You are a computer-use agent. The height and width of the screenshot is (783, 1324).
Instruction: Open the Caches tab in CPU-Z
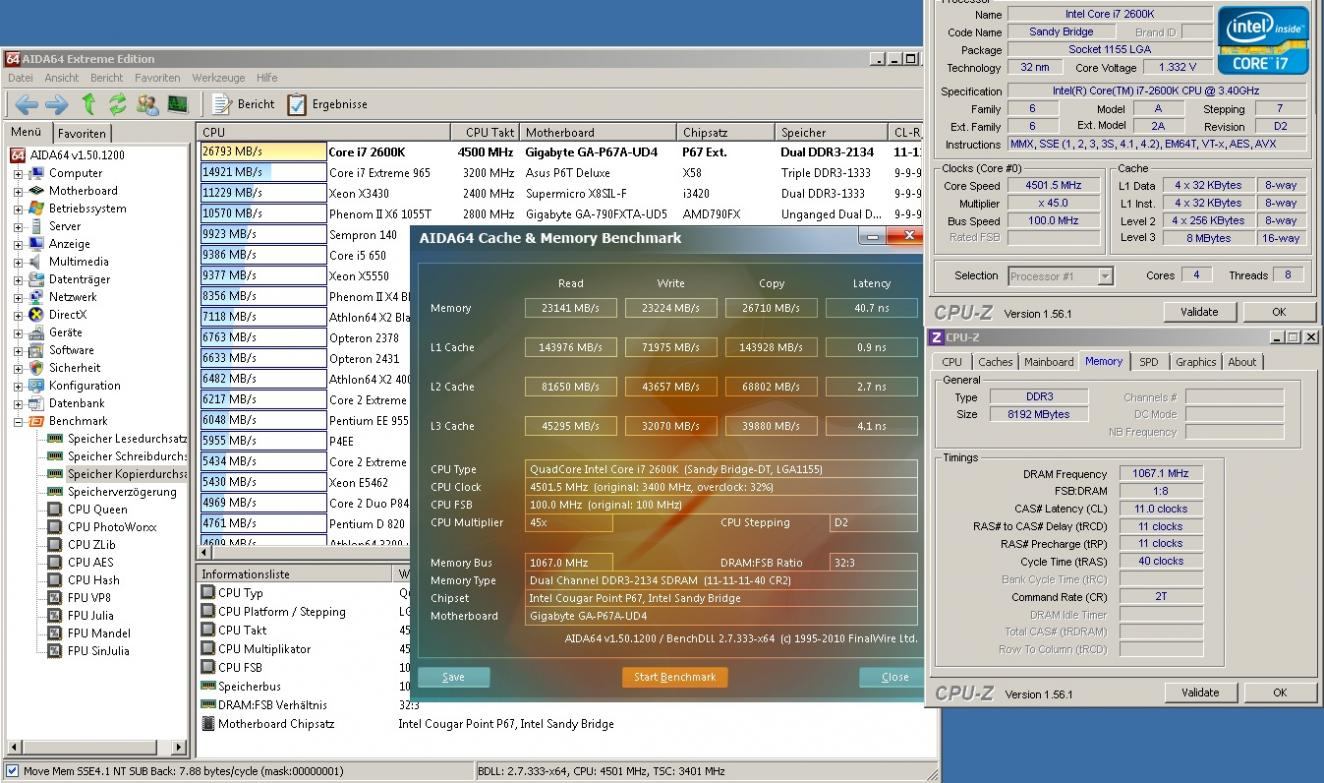[995, 362]
